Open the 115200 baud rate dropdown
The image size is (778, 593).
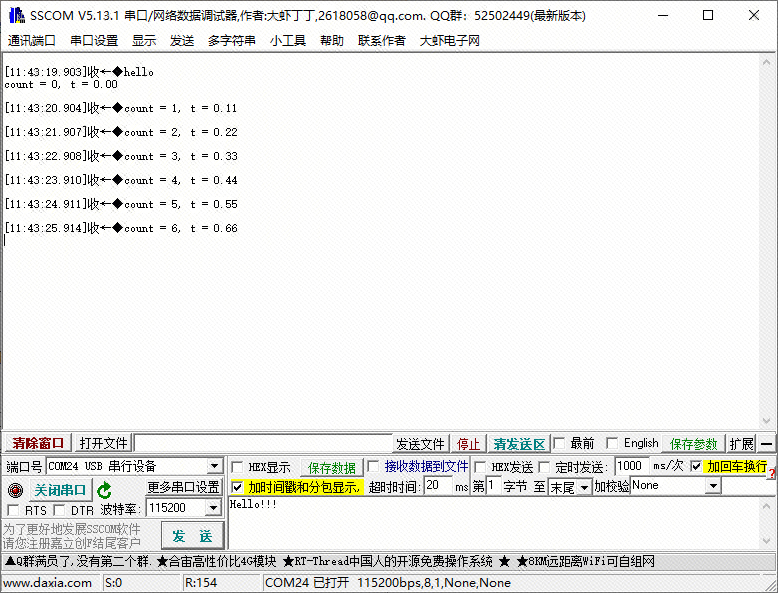[x=213, y=508]
